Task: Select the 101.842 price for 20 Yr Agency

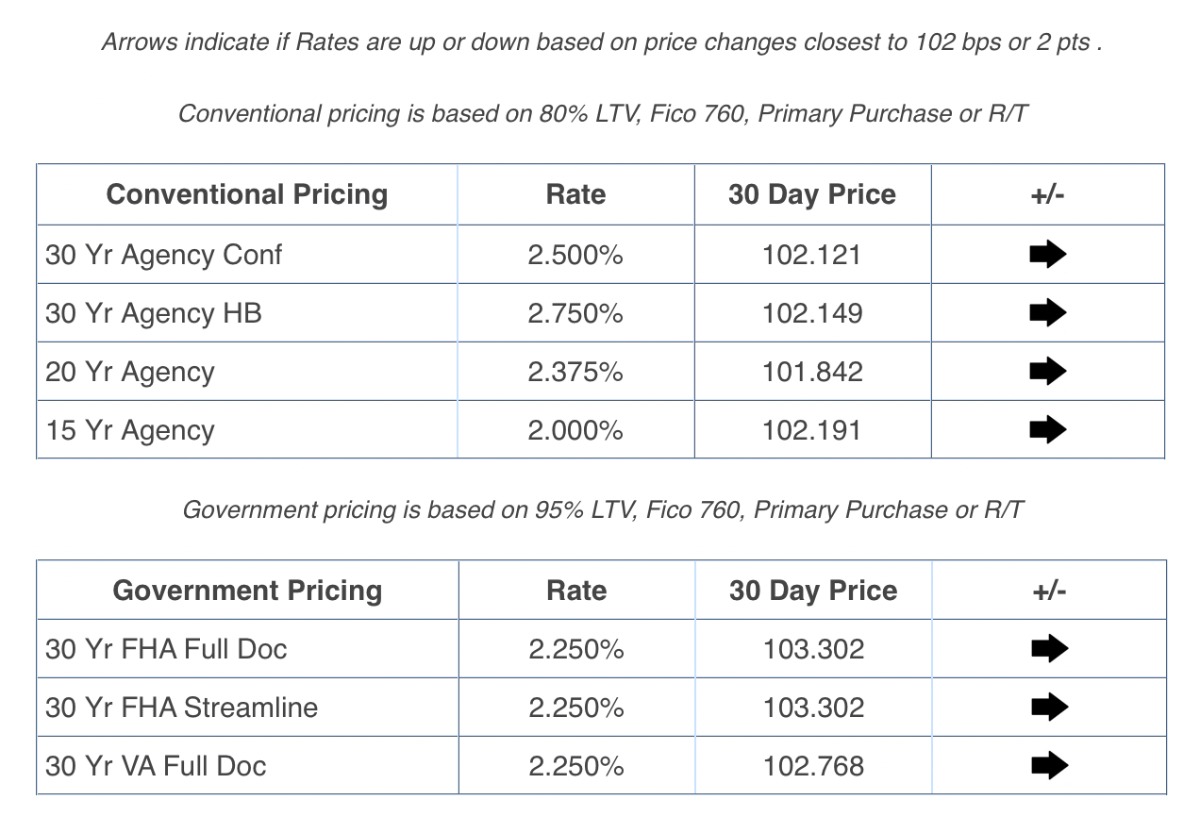Action: (x=811, y=372)
